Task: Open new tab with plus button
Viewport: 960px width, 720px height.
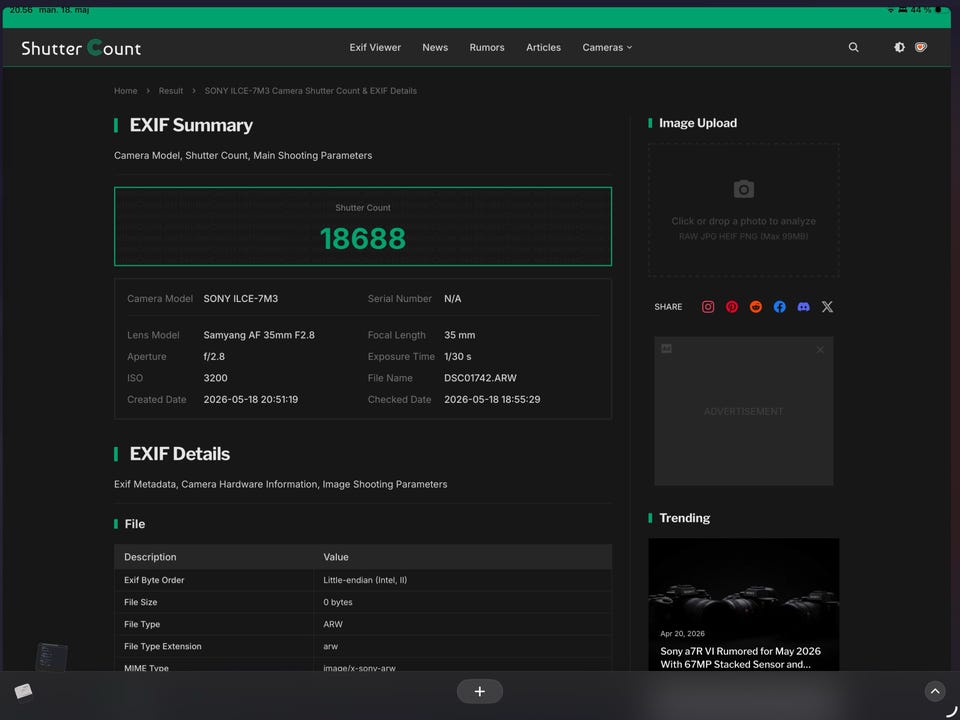Action: point(479,691)
